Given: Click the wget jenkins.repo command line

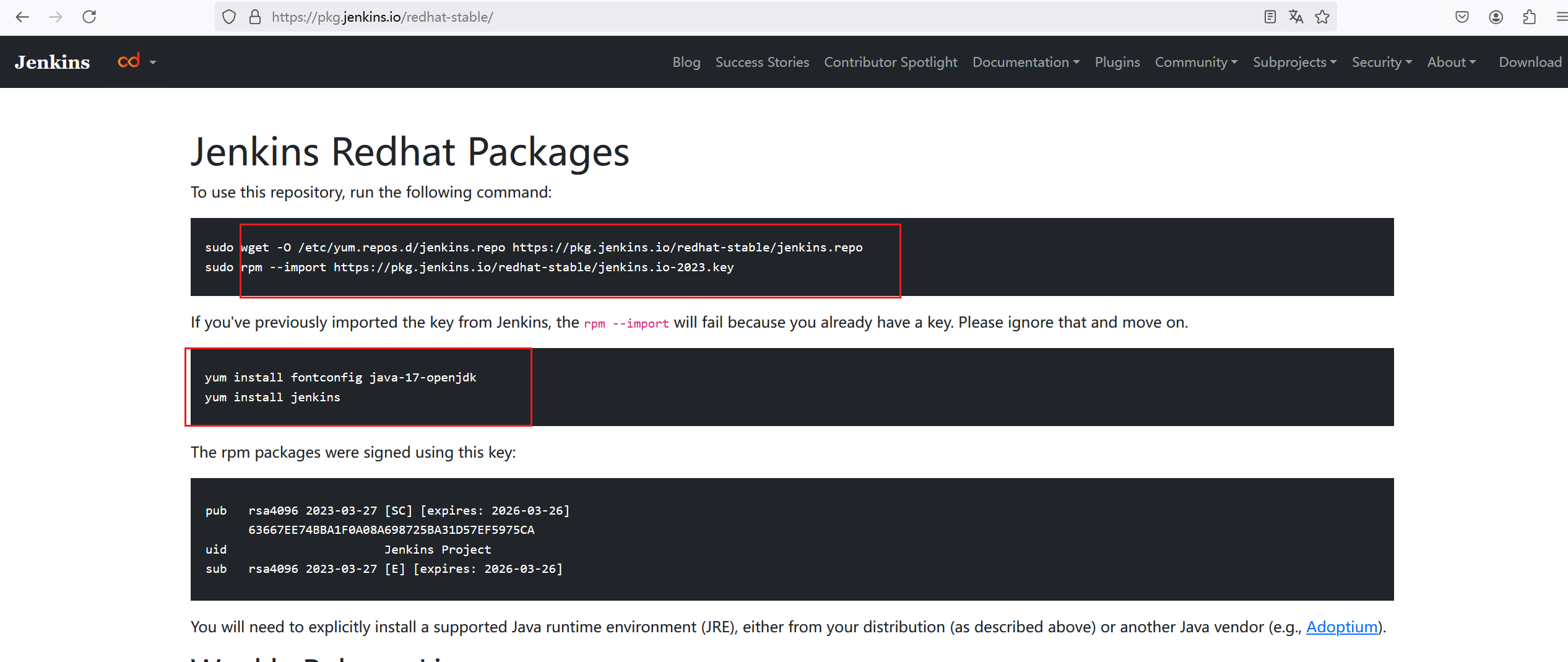Looking at the screenshot, I should click(534, 247).
